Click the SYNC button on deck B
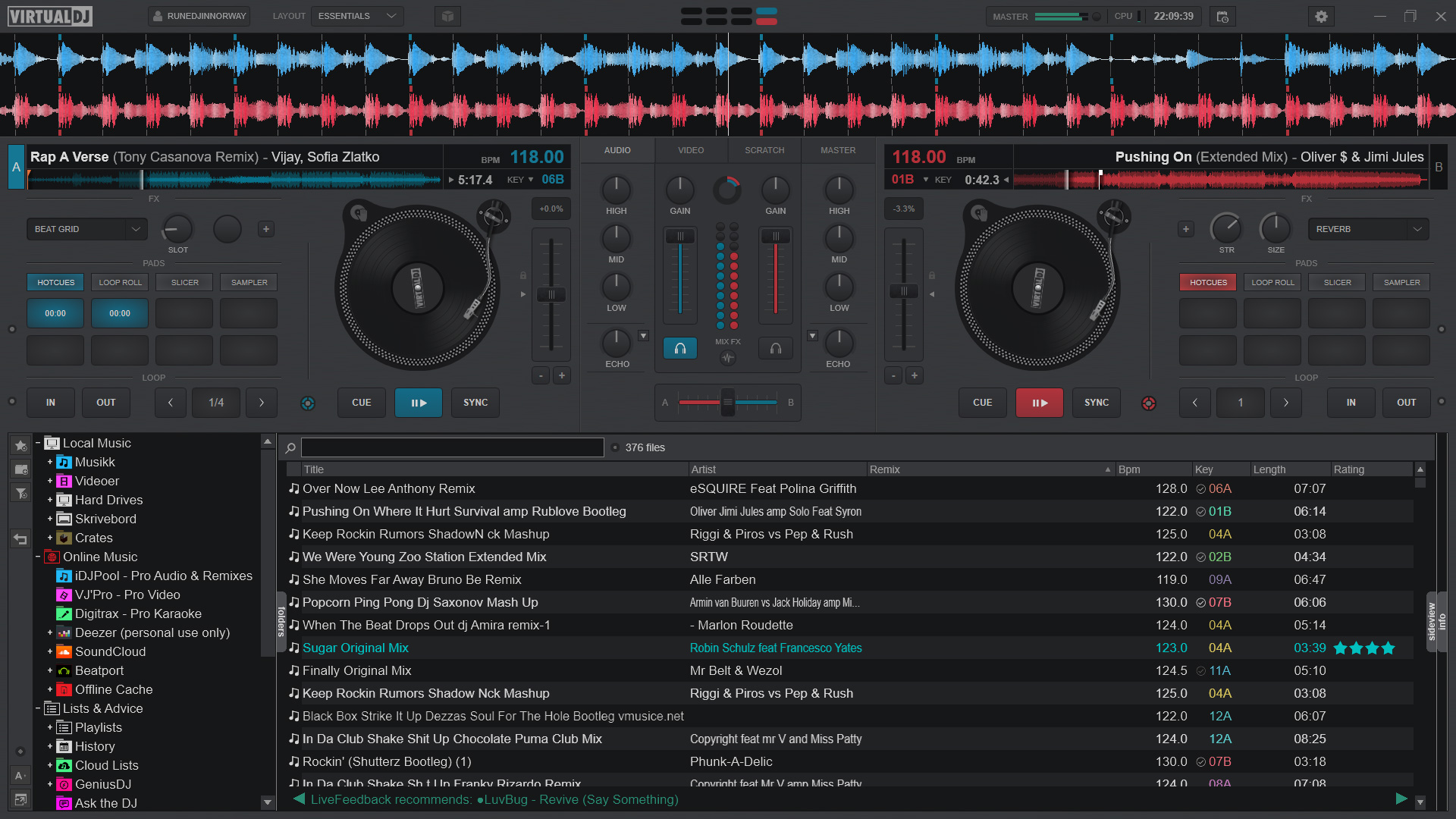1456x819 pixels. (x=1097, y=402)
